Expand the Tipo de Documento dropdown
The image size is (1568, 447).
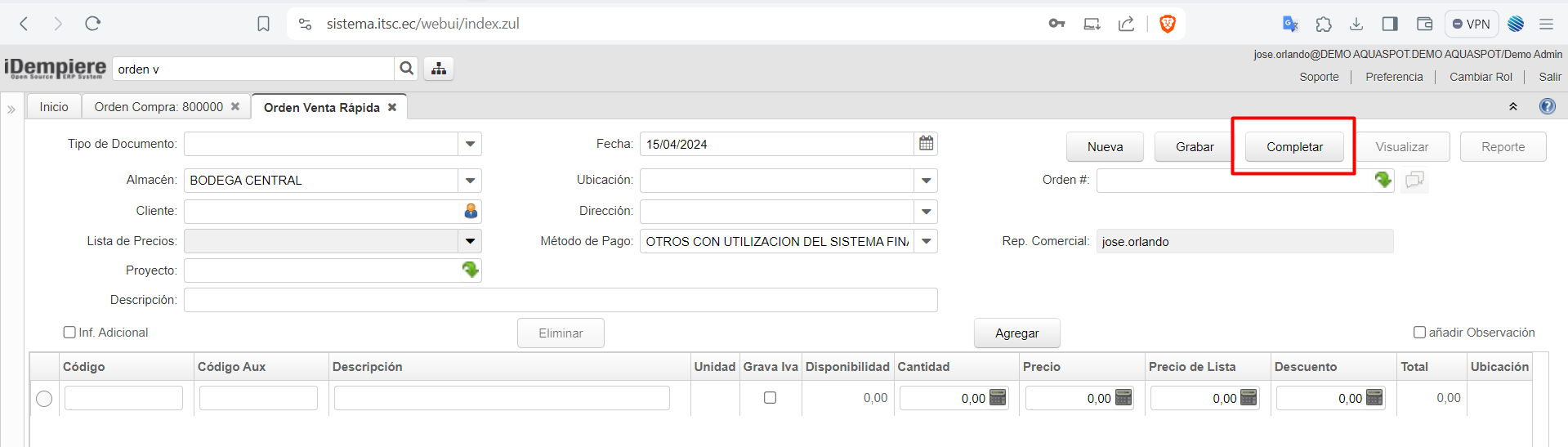[470, 144]
